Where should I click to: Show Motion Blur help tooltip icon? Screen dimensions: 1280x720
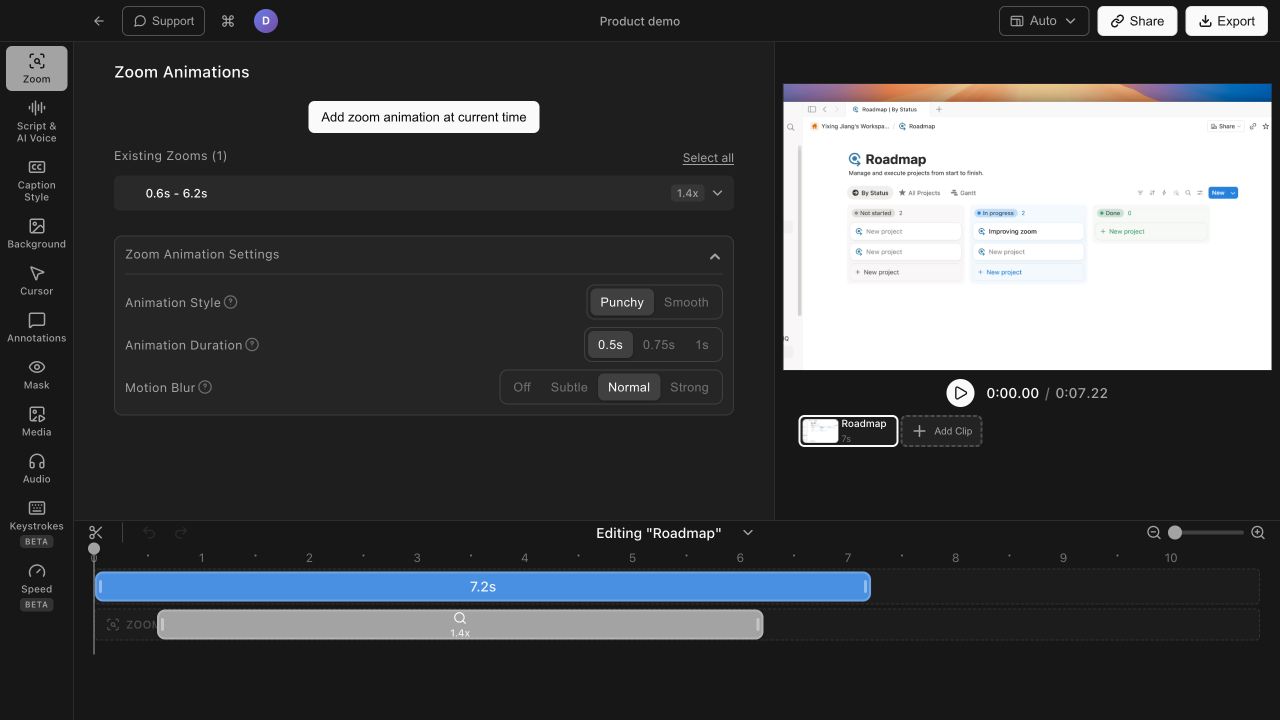[x=205, y=387]
